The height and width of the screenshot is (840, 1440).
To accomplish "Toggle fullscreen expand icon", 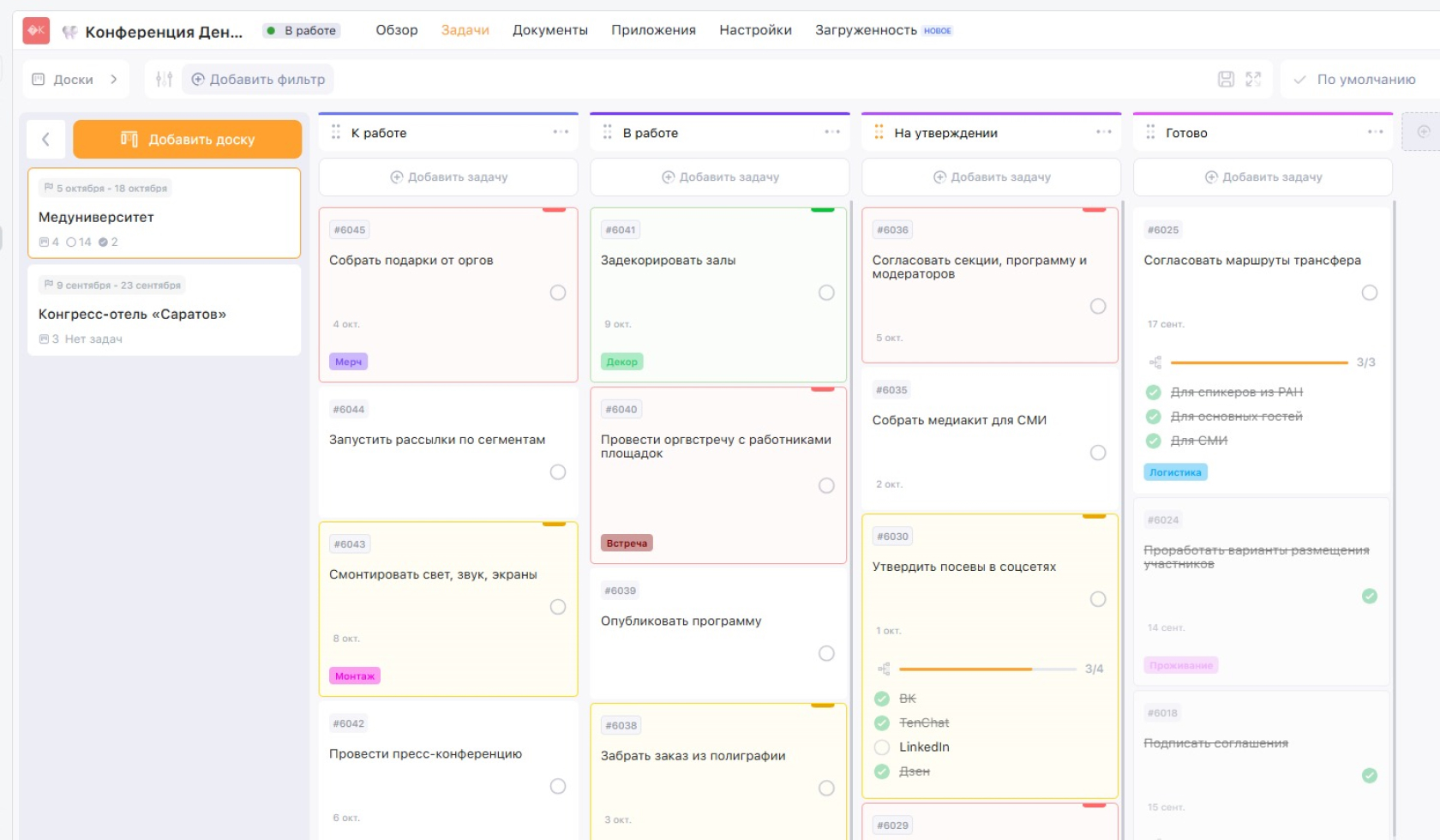I will coord(1253,79).
